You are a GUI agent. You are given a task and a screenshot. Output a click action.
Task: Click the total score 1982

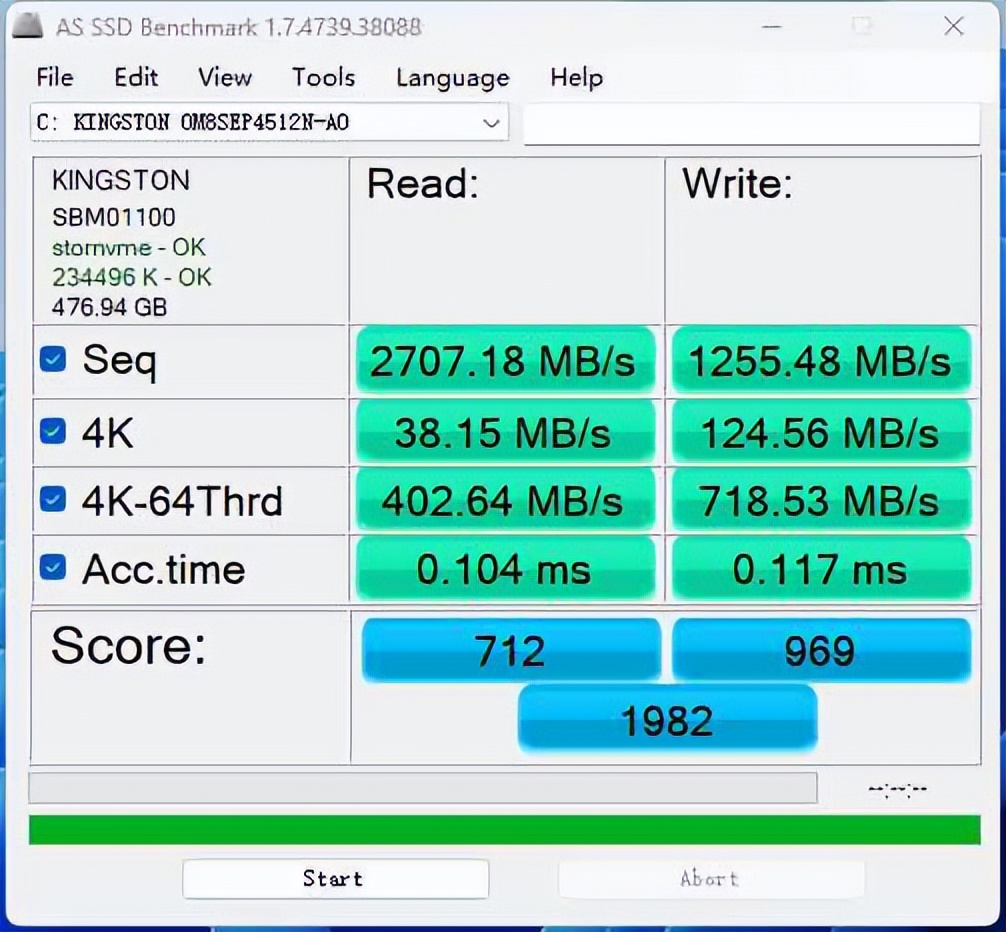pyautogui.click(x=667, y=718)
